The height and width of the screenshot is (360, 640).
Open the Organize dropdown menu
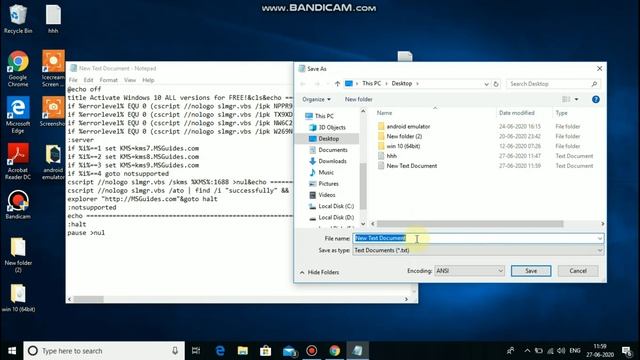tap(316, 99)
